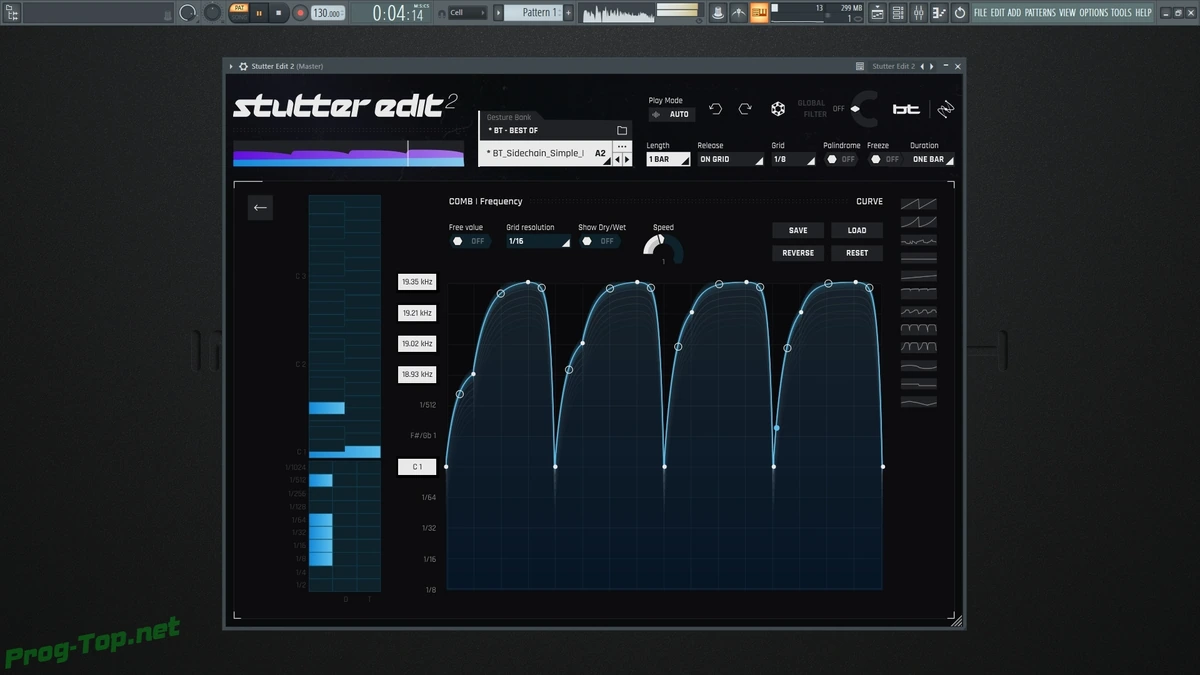This screenshot has width=1200, height=675.
Task: Select the first curve preset thumbnail (ramp)
Action: tap(919, 204)
